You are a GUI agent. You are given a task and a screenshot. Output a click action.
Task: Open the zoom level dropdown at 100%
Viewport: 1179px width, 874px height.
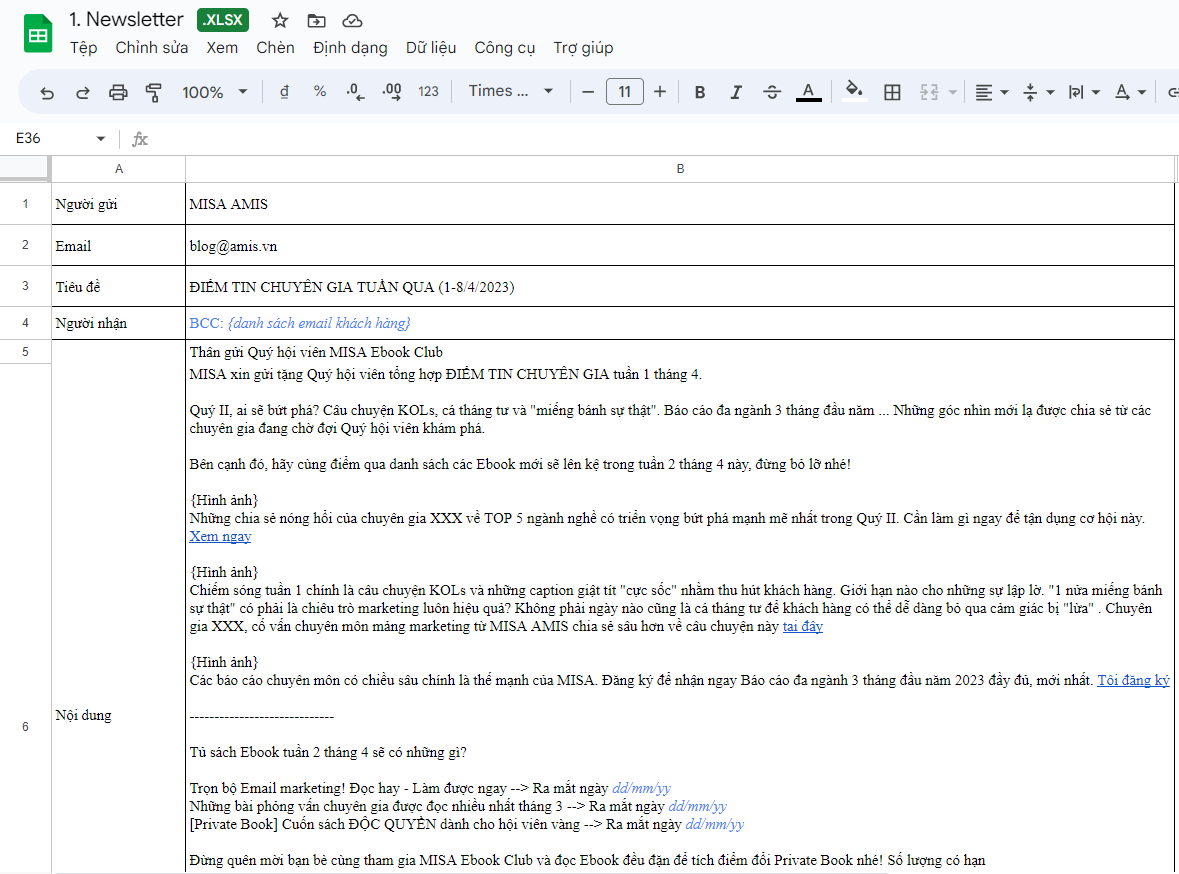tap(214, 92)
